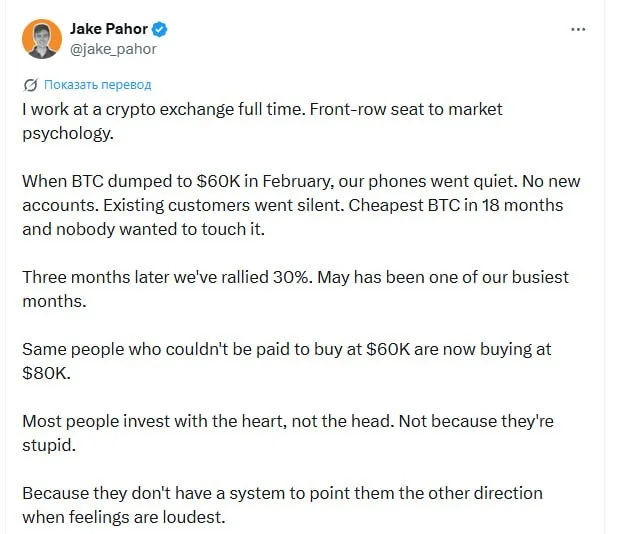Click the paragraph starting 'Because they don't have'
Screen dimensions: 620x534
click(x=282, y=505)
